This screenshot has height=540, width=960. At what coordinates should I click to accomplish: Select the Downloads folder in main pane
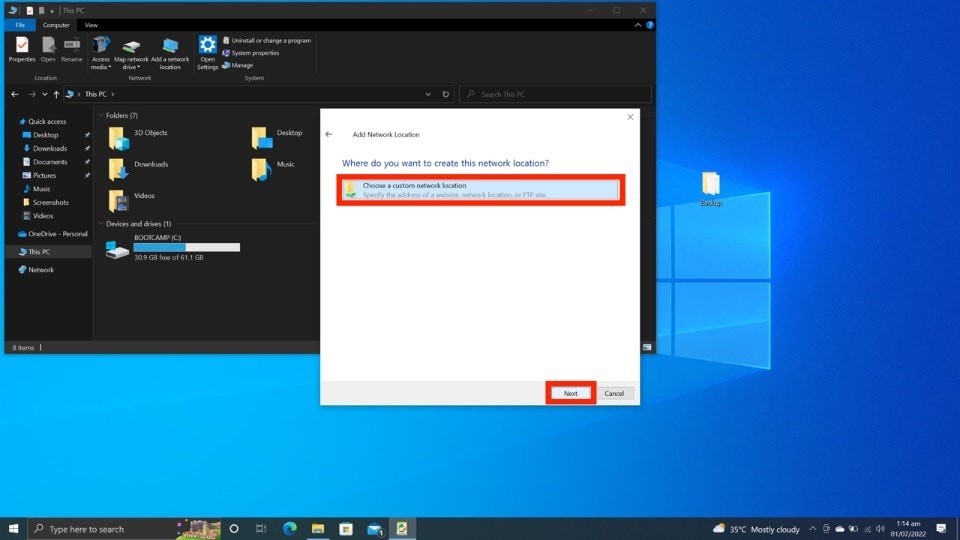pyautogui.click(x=138, y=170)
